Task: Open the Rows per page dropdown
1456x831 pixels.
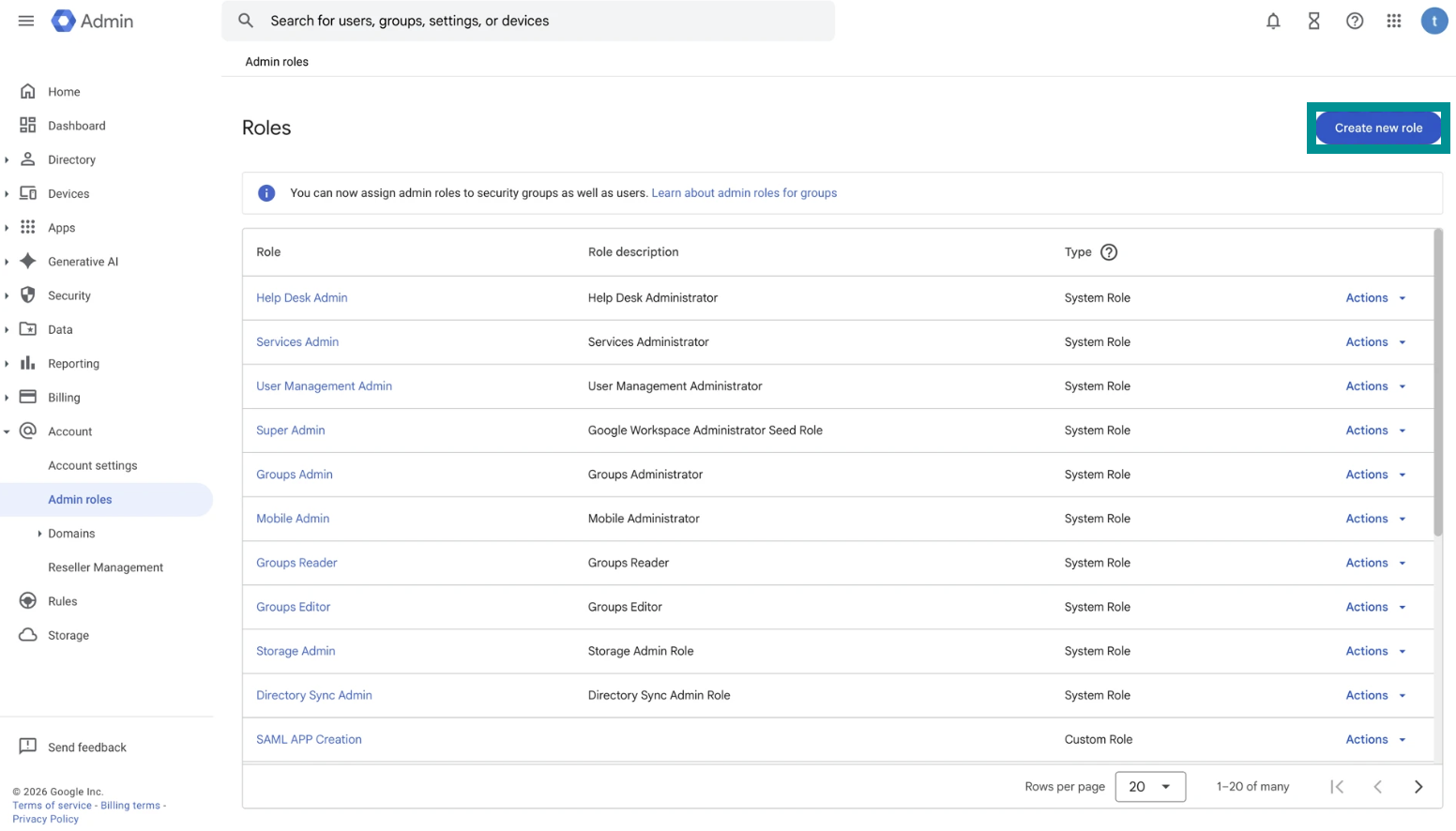Action: (x=1150, y=787)
